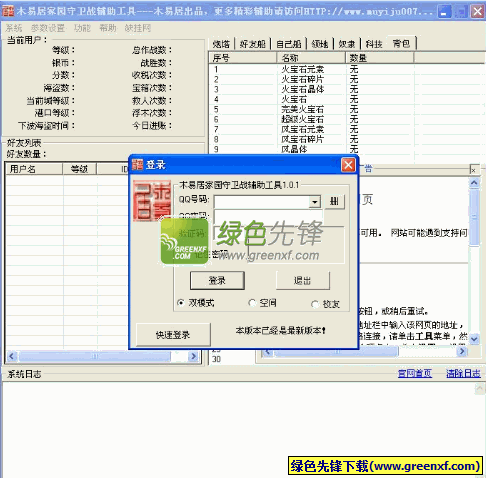Select the 双模式 radio option
Screen dimensions: 486x478
point(181,303)
